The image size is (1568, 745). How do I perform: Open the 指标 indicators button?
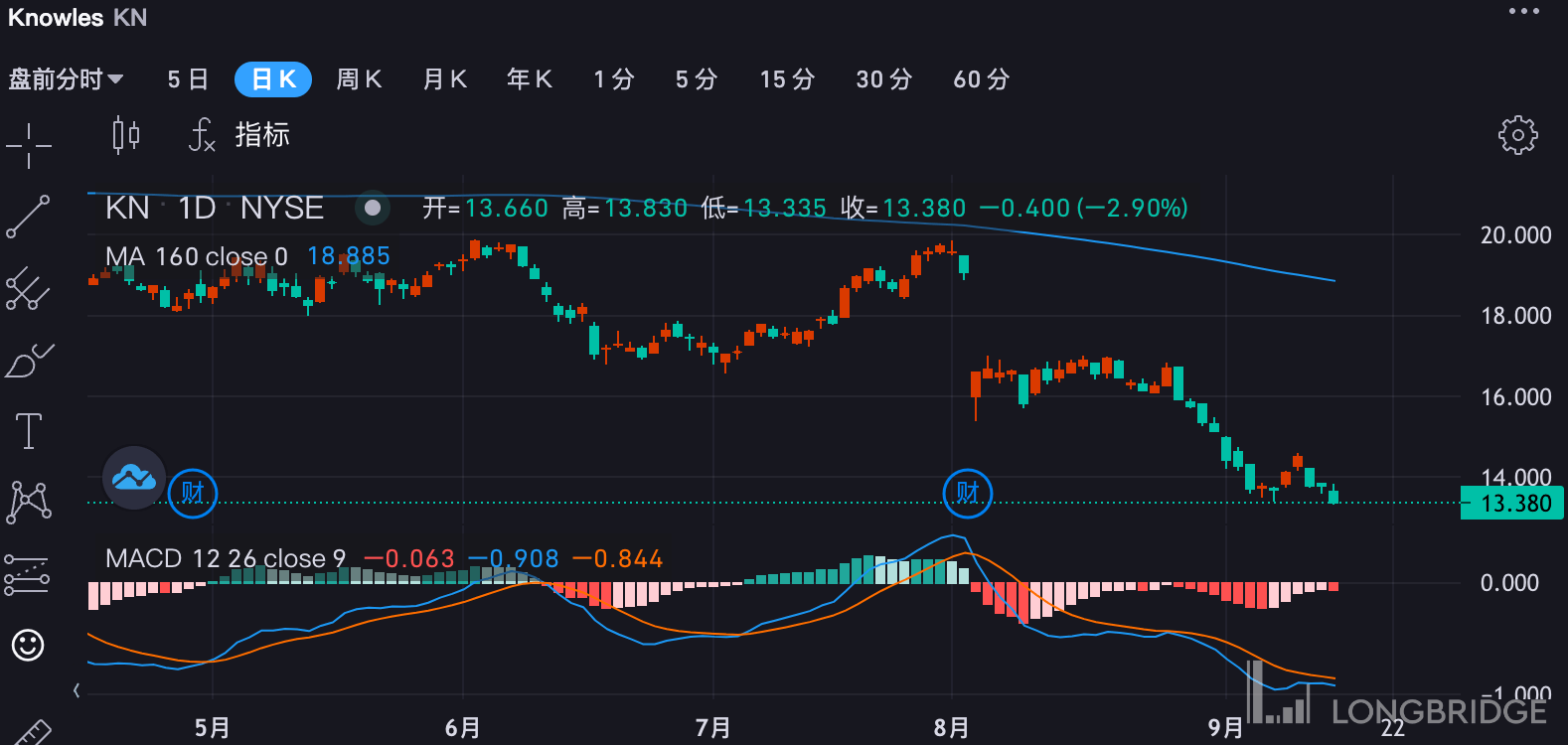262,134
